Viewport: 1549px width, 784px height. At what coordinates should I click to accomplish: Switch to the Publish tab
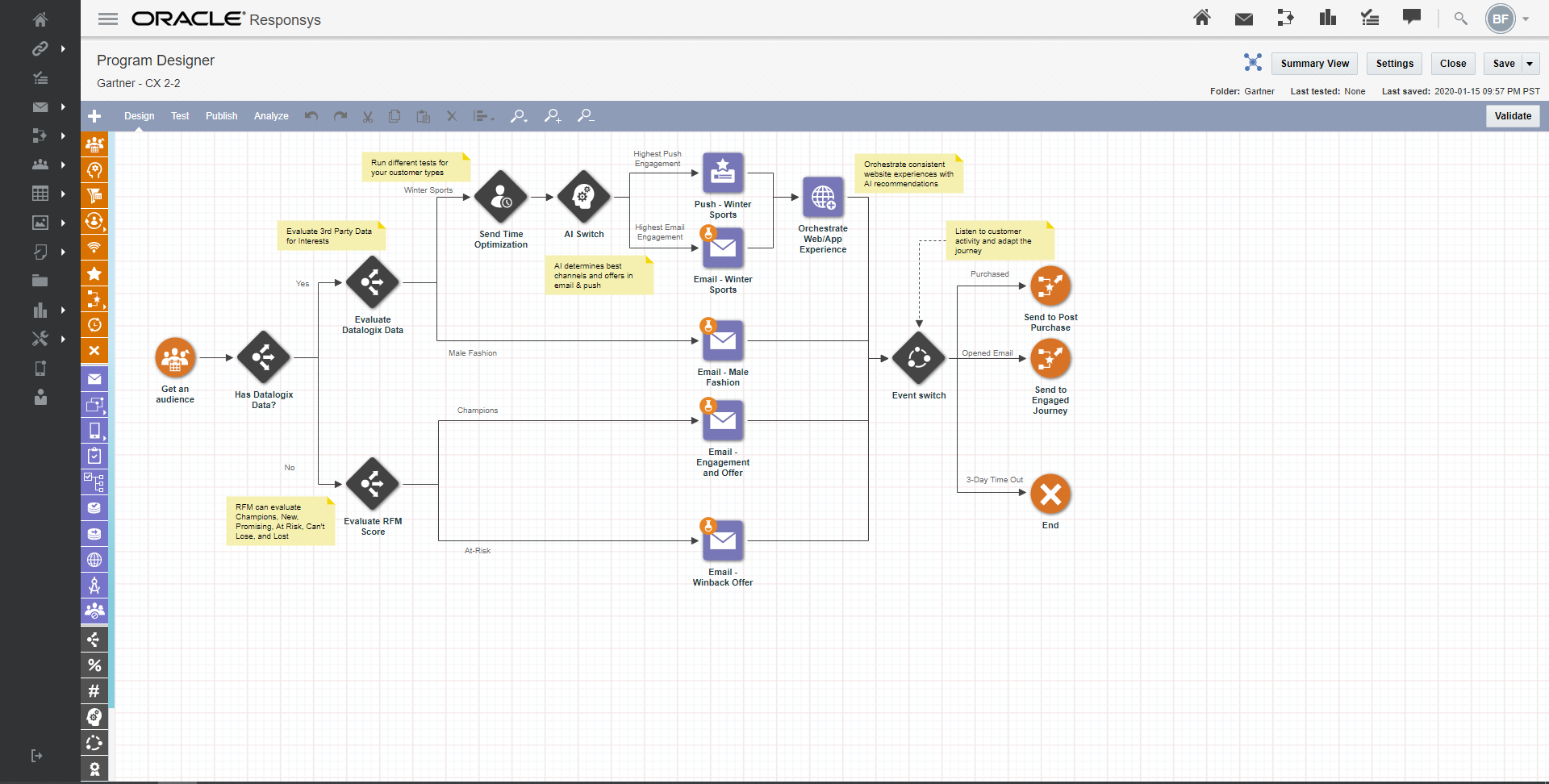pyautogui.click(x=221, y=116)
